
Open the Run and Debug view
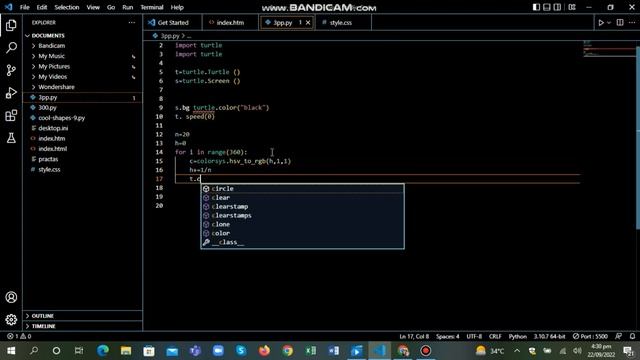(11, 93)
